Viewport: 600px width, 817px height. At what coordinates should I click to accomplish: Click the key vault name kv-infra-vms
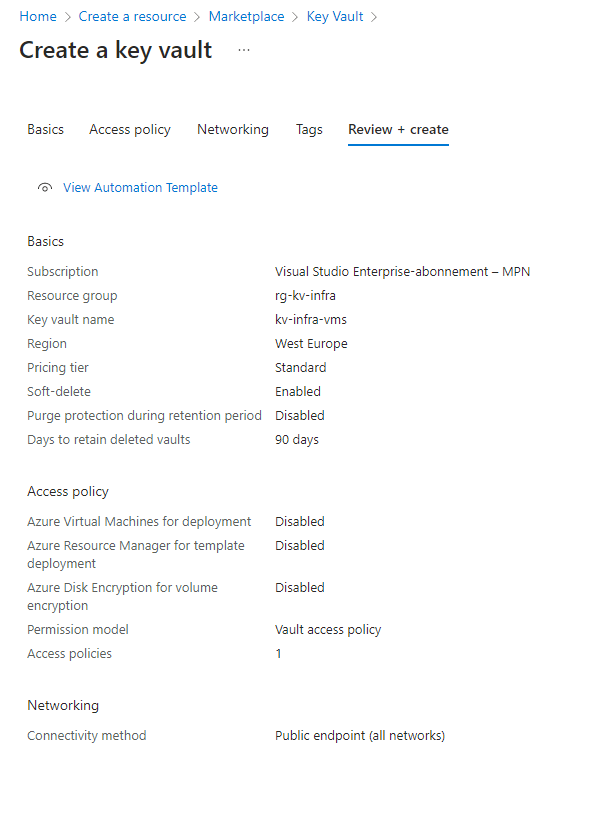point(310,319)
